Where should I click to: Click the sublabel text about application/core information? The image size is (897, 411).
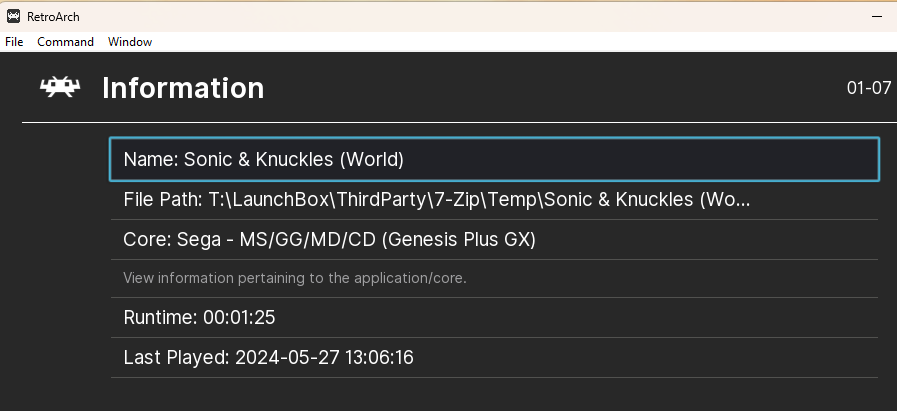(x=295, y=278)
